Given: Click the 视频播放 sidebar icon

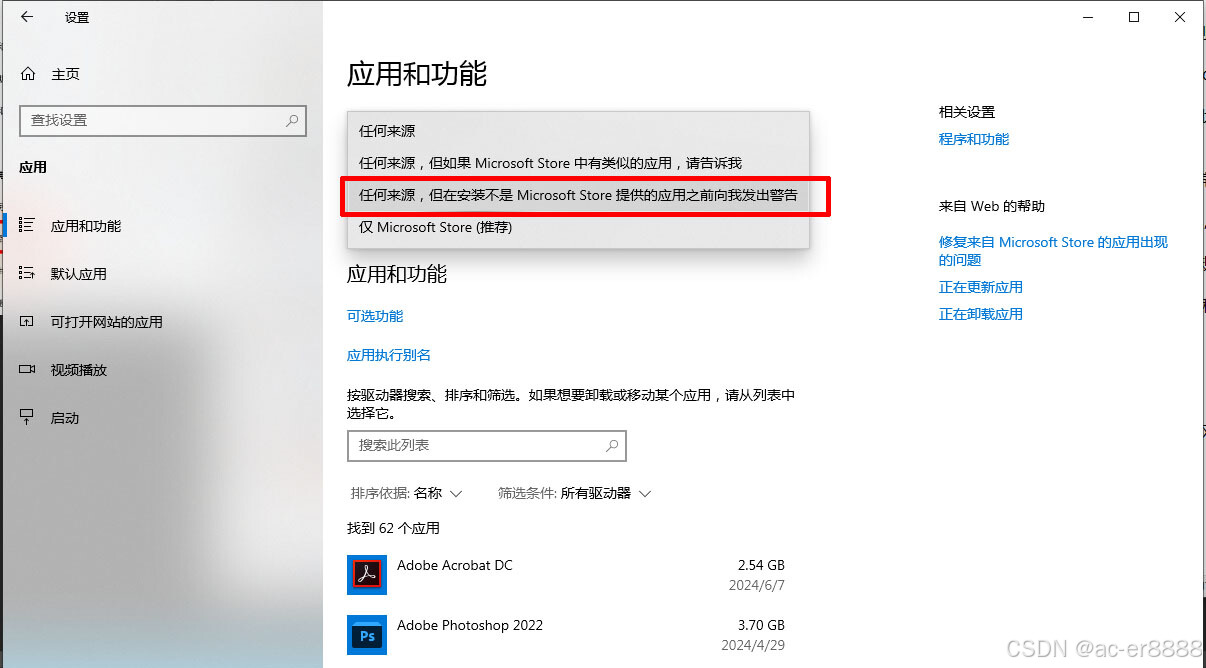Looking at the screenshot, I should 27,369.
